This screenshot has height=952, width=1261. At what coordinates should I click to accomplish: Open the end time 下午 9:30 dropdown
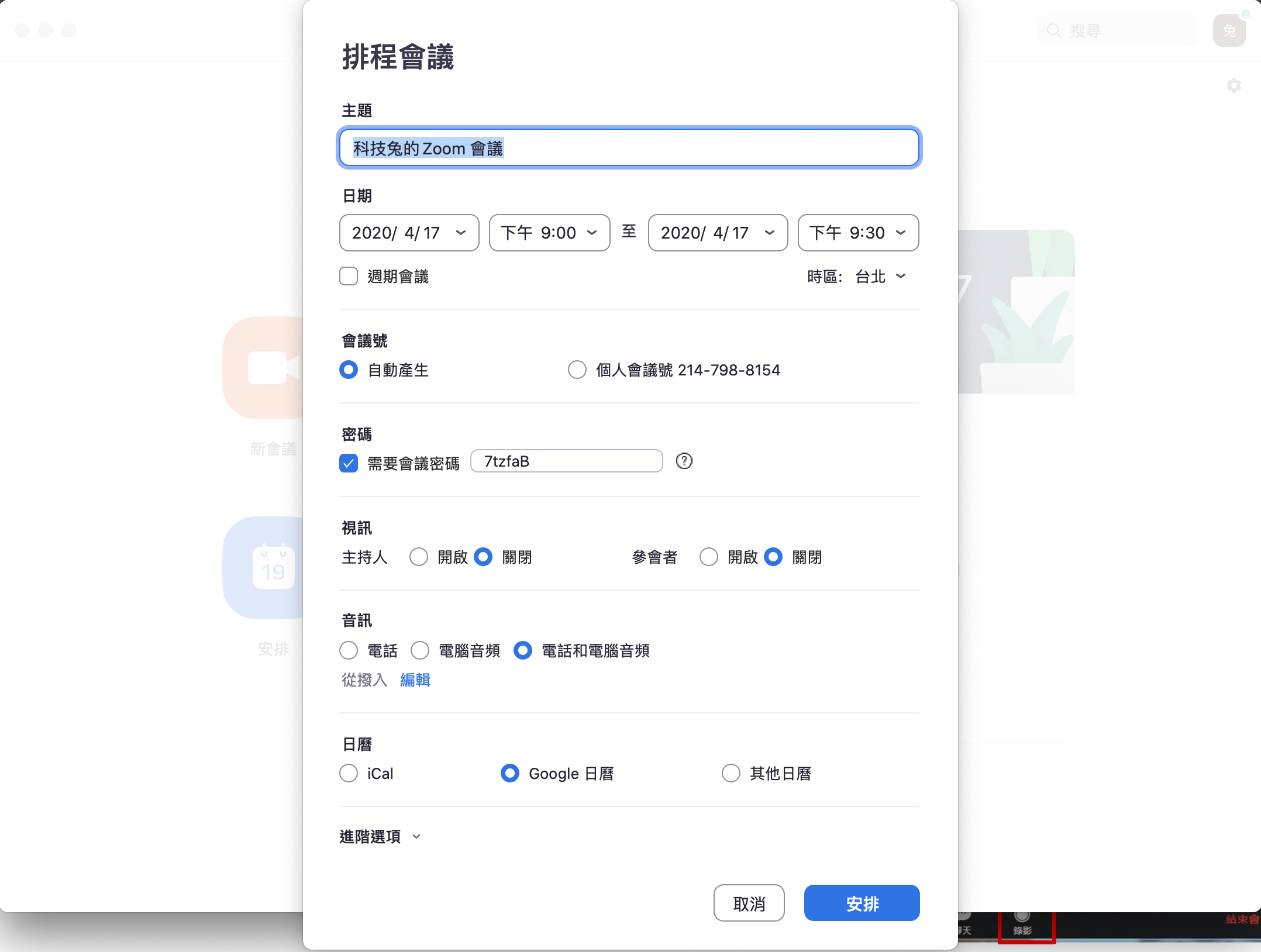(x=859, y=233)
